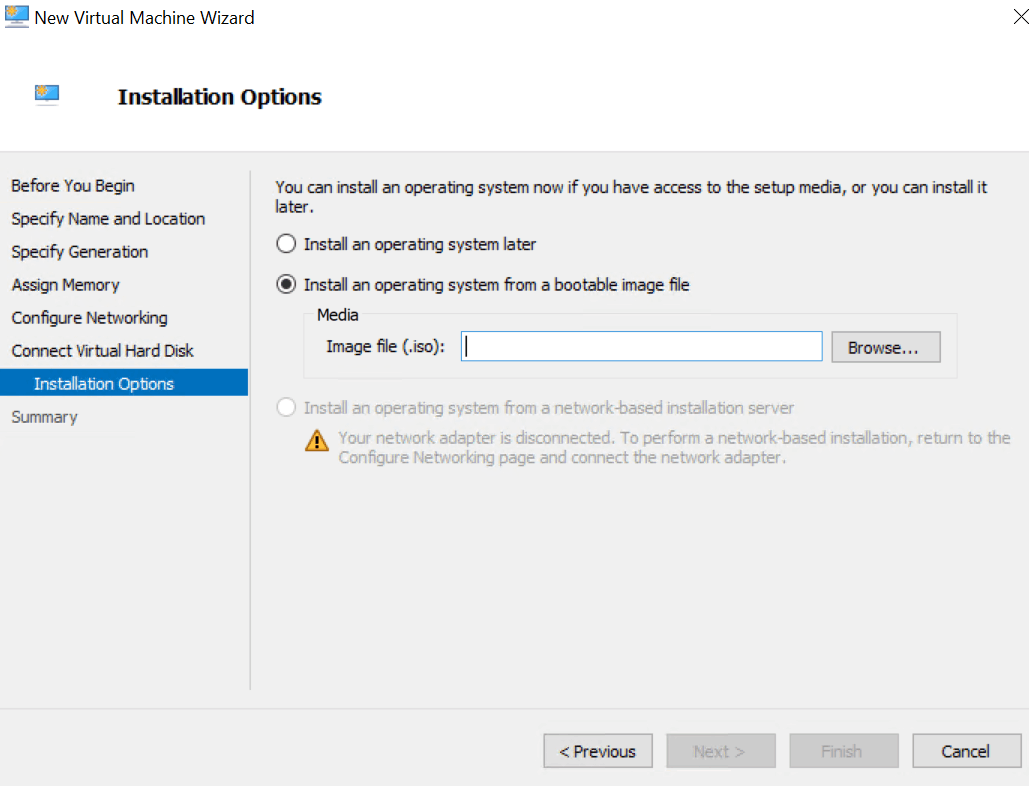Open the 'Summary' page

click(x=44, y=416)
